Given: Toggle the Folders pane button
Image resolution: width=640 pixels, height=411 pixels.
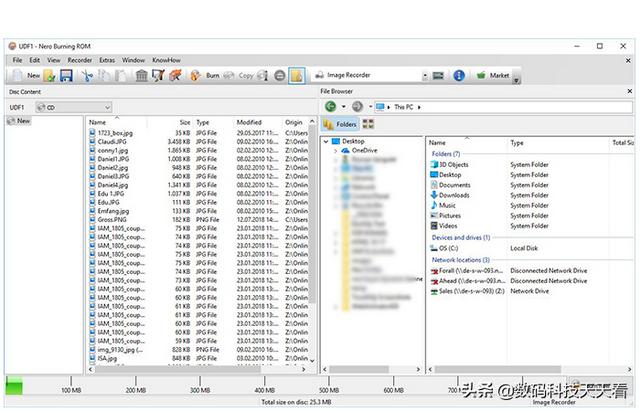Looking at the screenshot, I should (x=340, y=124).
